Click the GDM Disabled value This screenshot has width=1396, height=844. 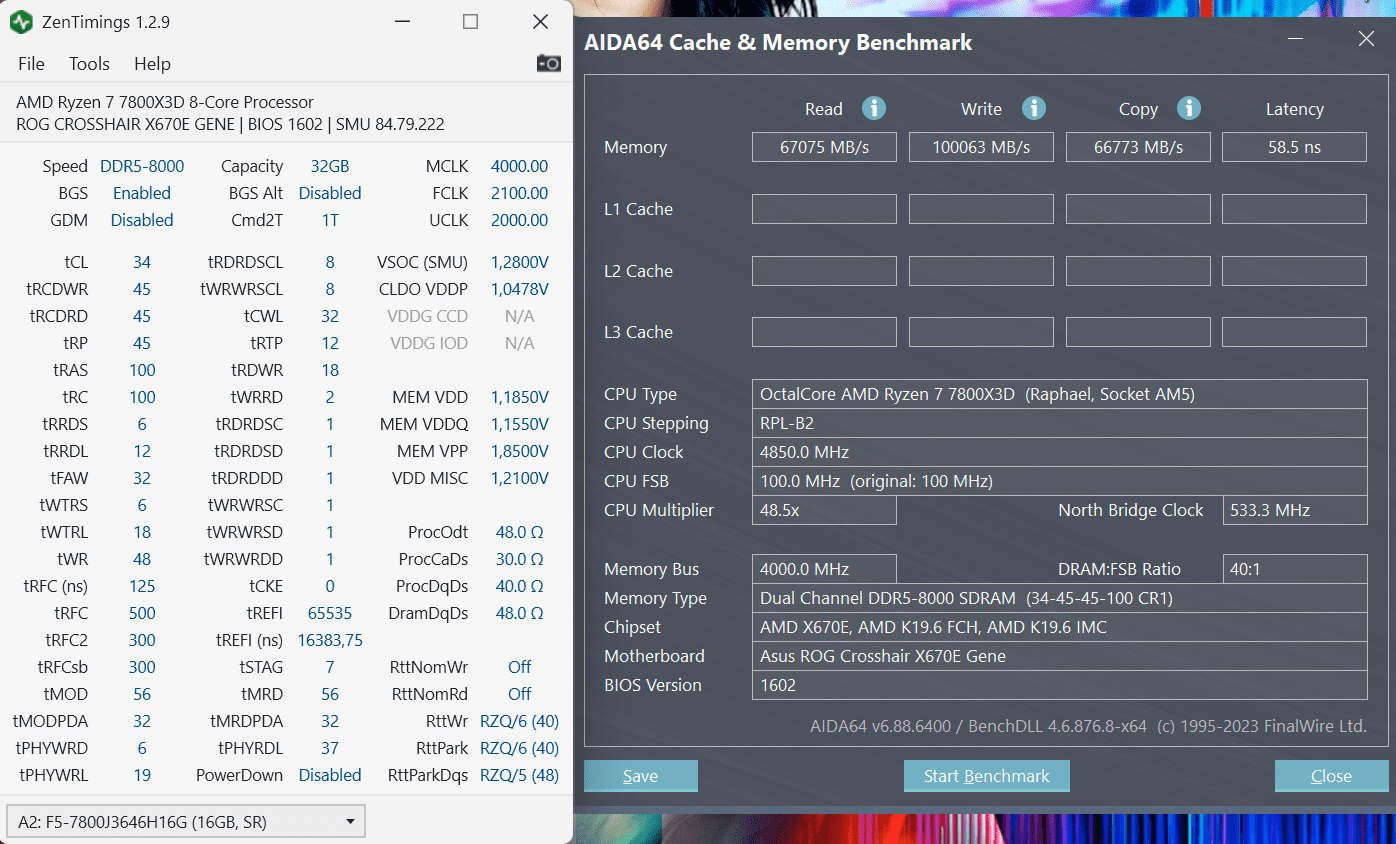tap(142, 220)
